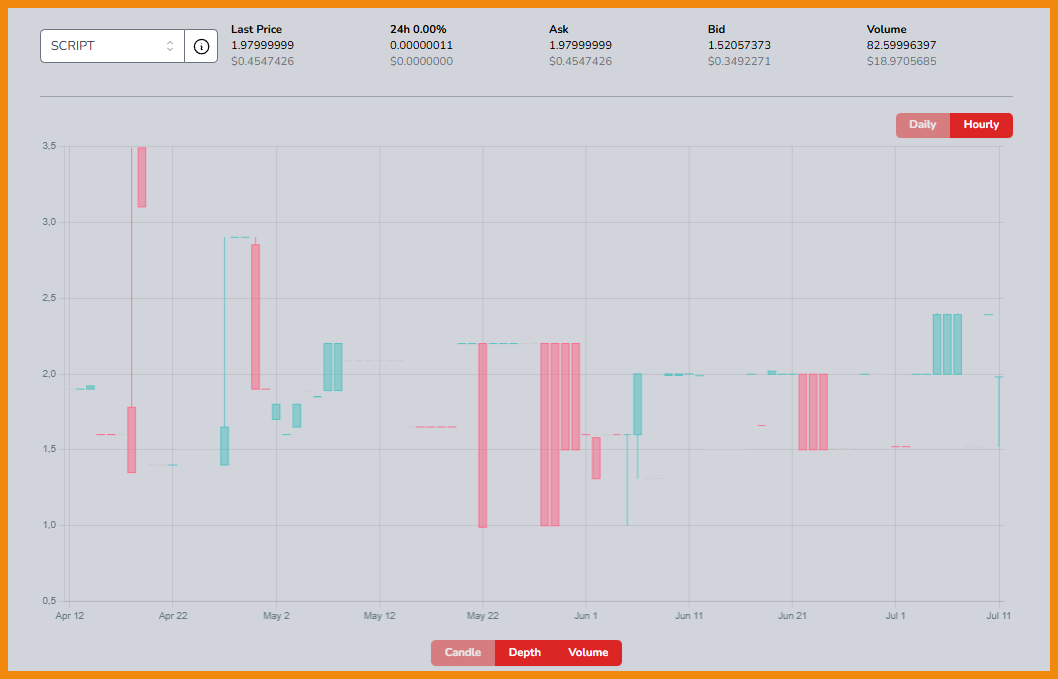The height and width of the screenshot is (679, 1058).
Task: Click the Jun 21 x-axis label
Action: tap(792, 616)
